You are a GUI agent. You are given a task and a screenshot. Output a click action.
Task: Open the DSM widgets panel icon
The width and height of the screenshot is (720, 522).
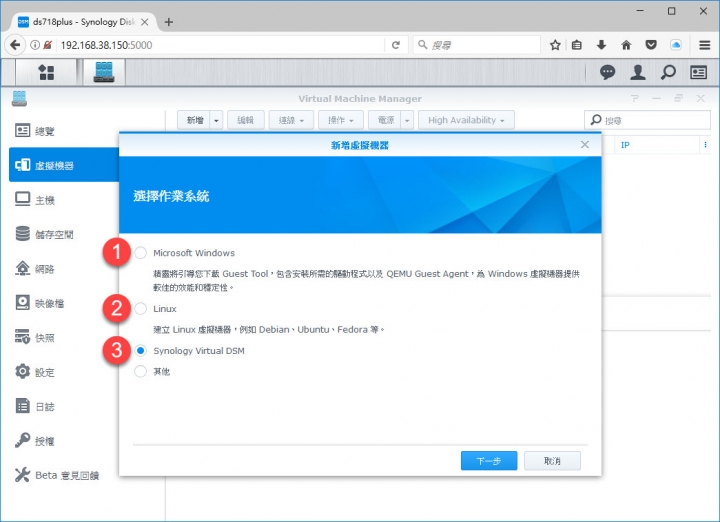[698, 72]
